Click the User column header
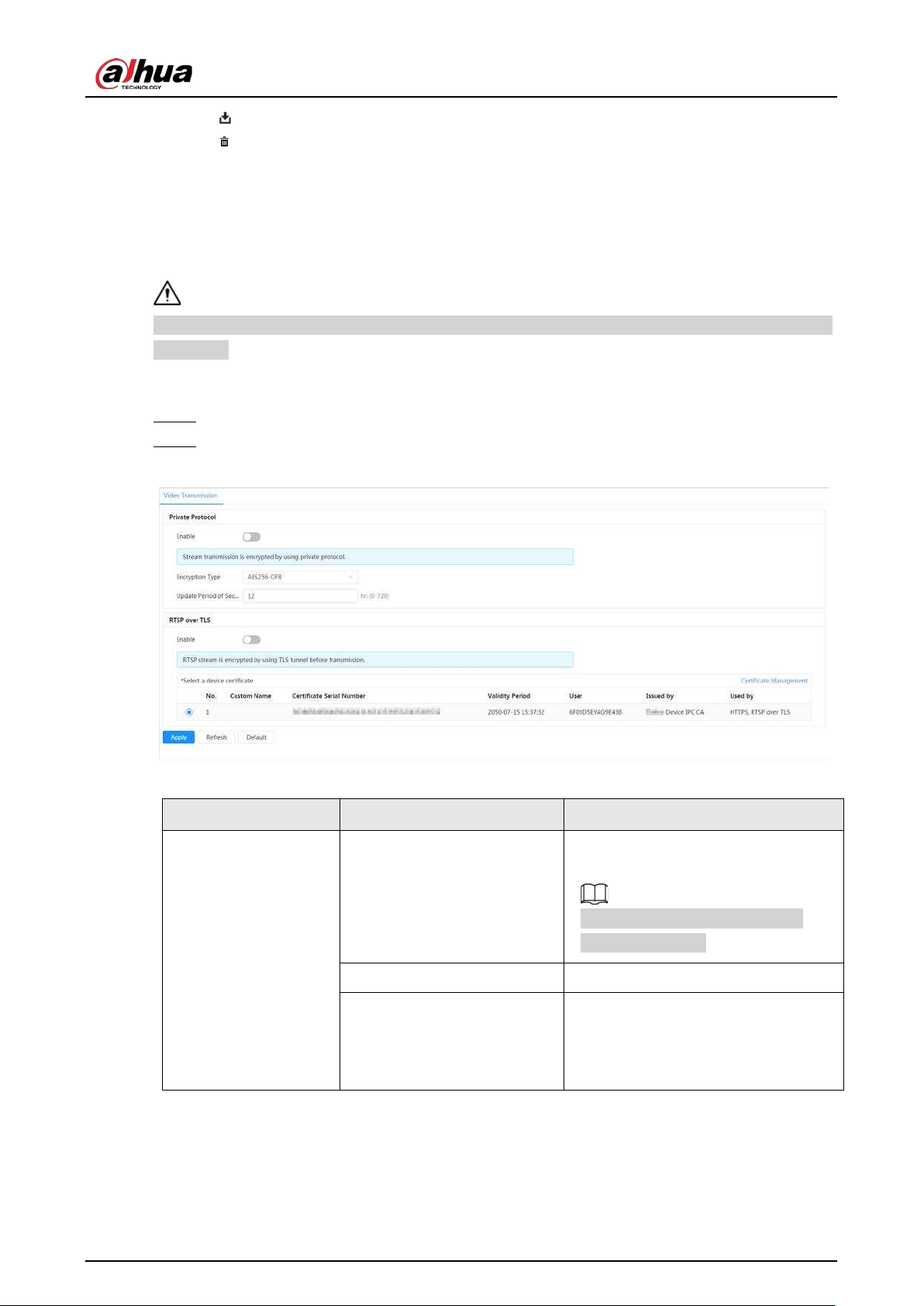The image size is (924, 1306). pyautogui.click(x=575, y=696)
